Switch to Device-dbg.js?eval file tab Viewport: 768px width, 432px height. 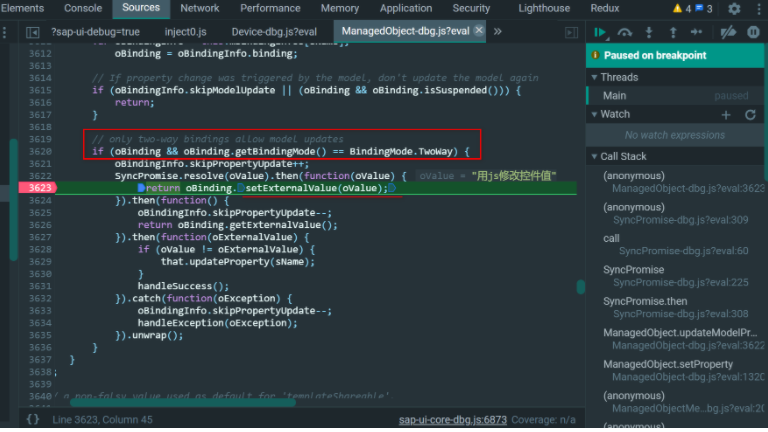coord(274,32)
